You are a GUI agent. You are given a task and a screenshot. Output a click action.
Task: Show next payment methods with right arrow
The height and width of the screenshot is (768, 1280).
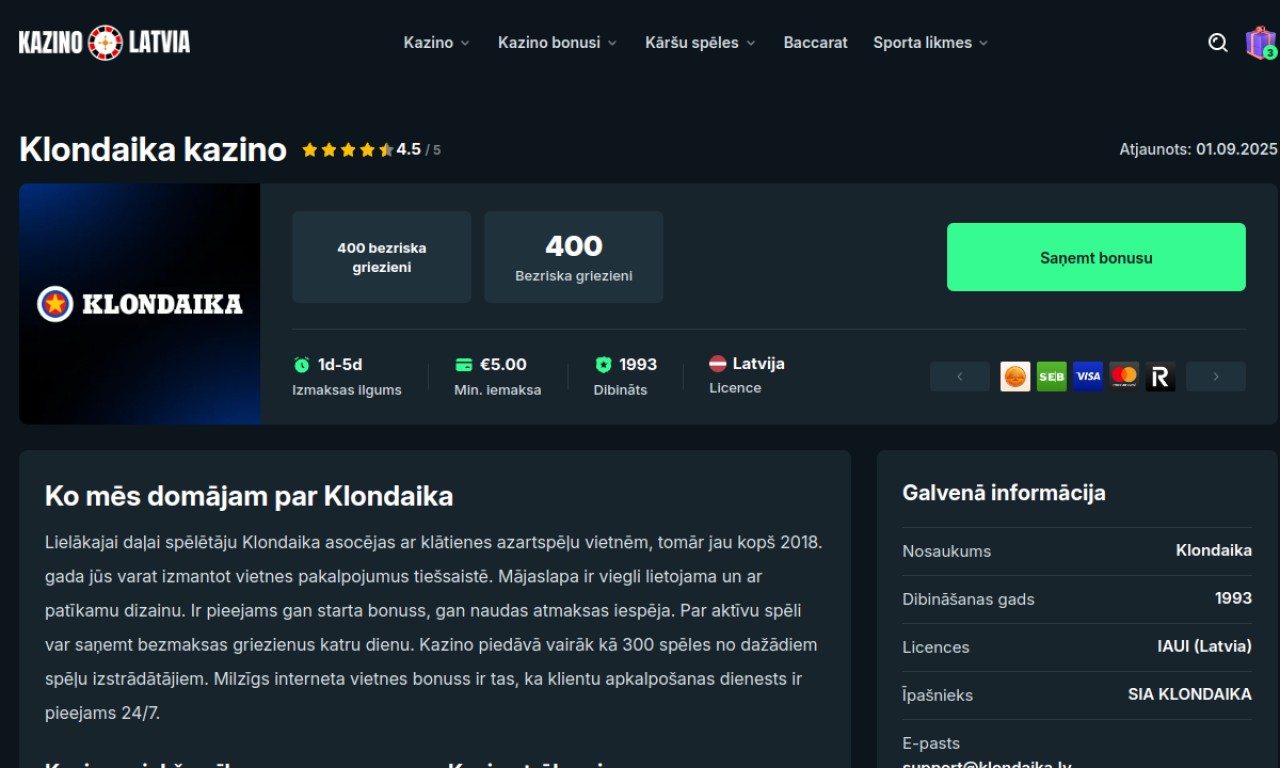(x=1216, y=376)
